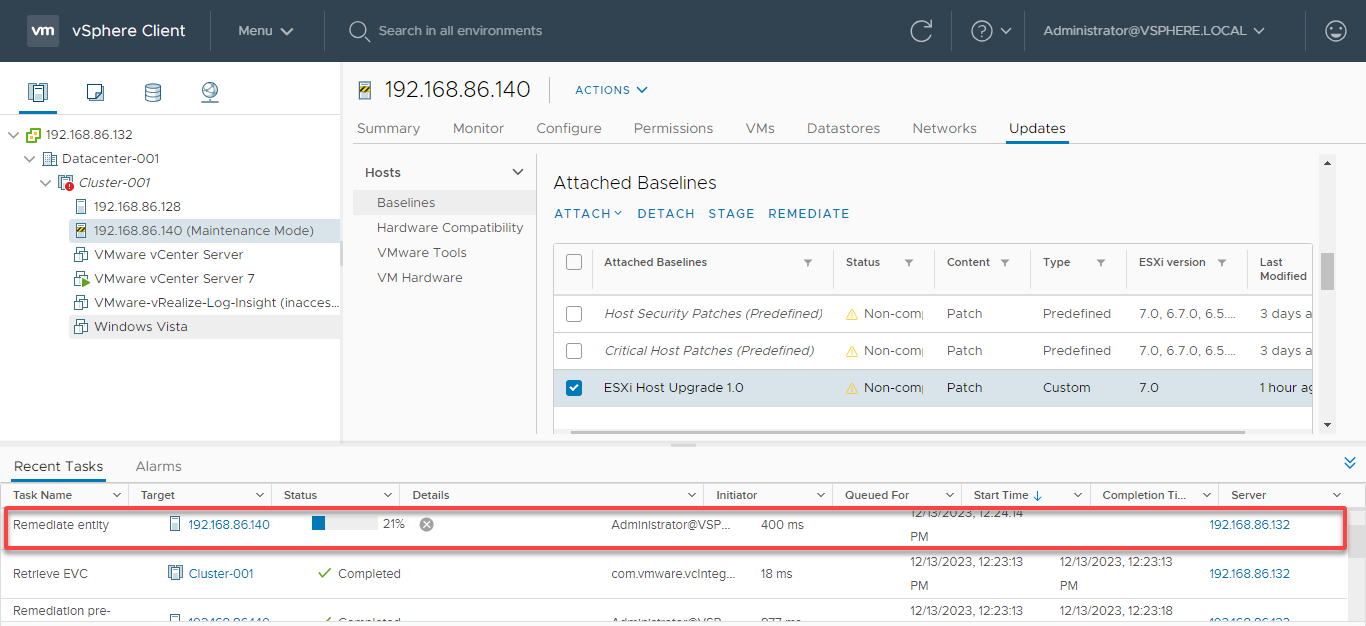Select Hardware Compatibility in Updates sidebar
1366x626 pixels.
click(450, 228)
